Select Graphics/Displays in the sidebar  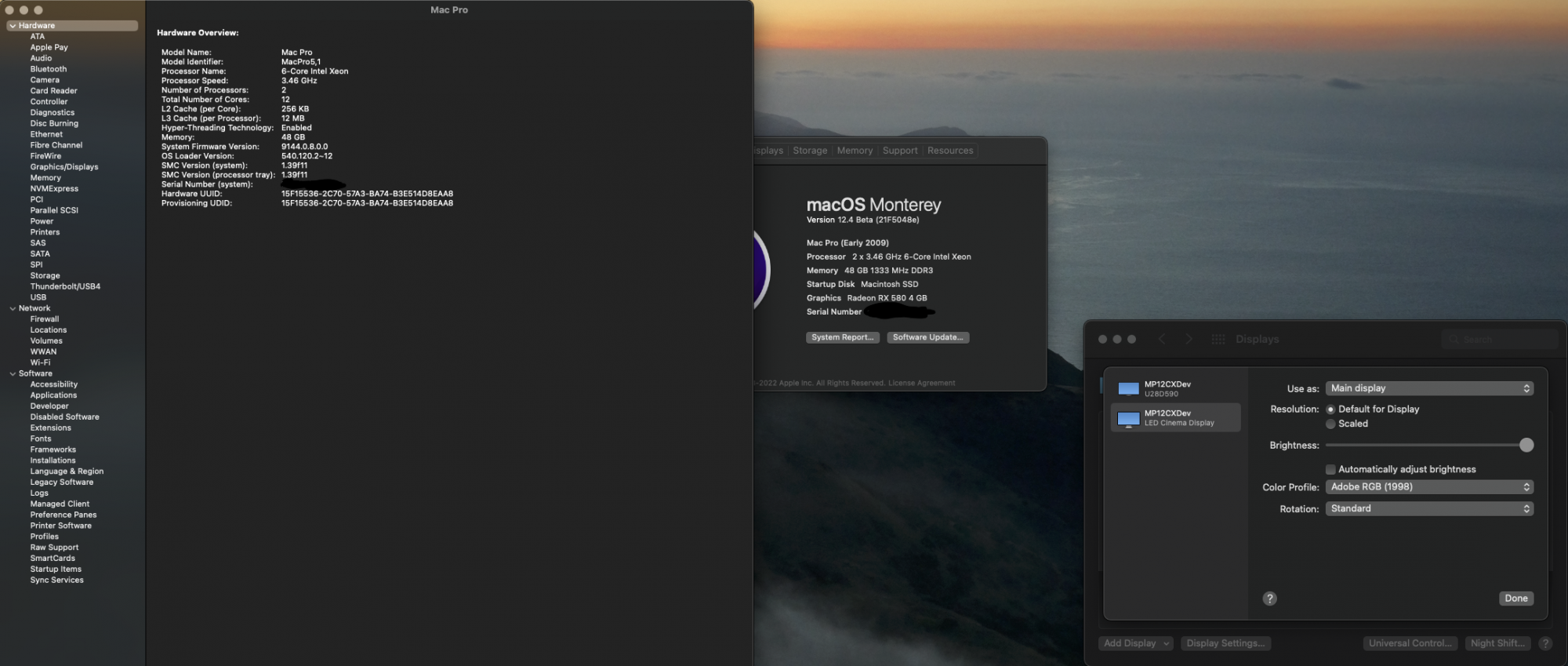[64, 167]
